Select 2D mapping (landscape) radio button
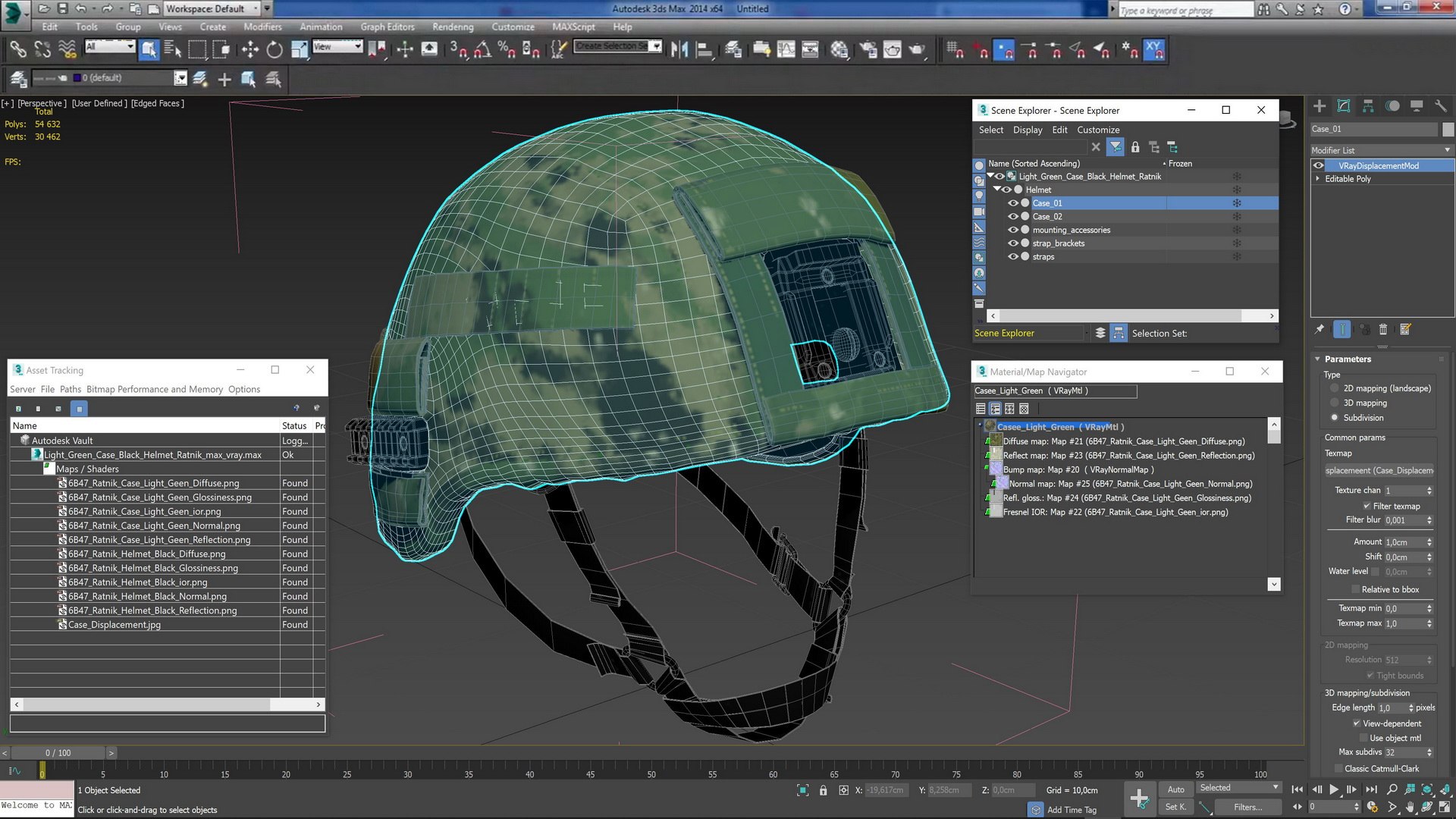 (x=1335, y=388)
